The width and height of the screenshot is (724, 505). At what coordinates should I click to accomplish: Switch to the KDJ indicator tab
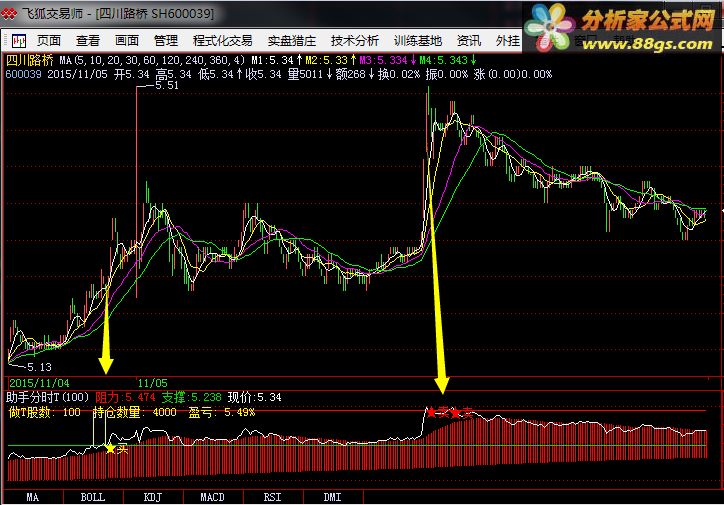tap(153, 497)
